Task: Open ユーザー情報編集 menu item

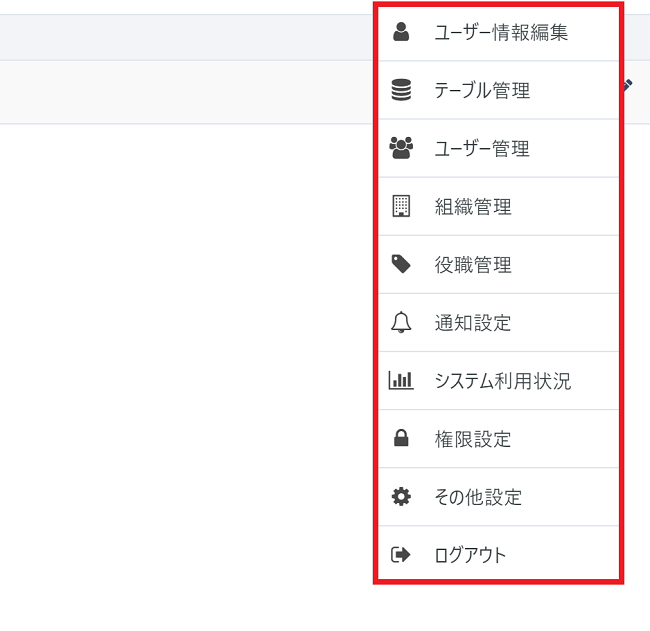Action: (500, 32)
